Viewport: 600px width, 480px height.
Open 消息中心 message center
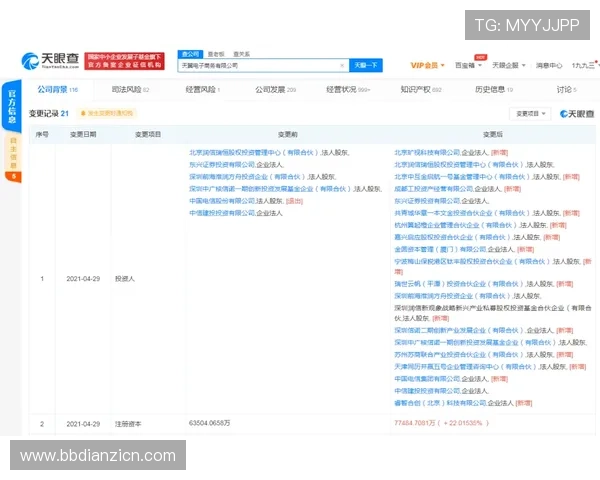point(549,65)
